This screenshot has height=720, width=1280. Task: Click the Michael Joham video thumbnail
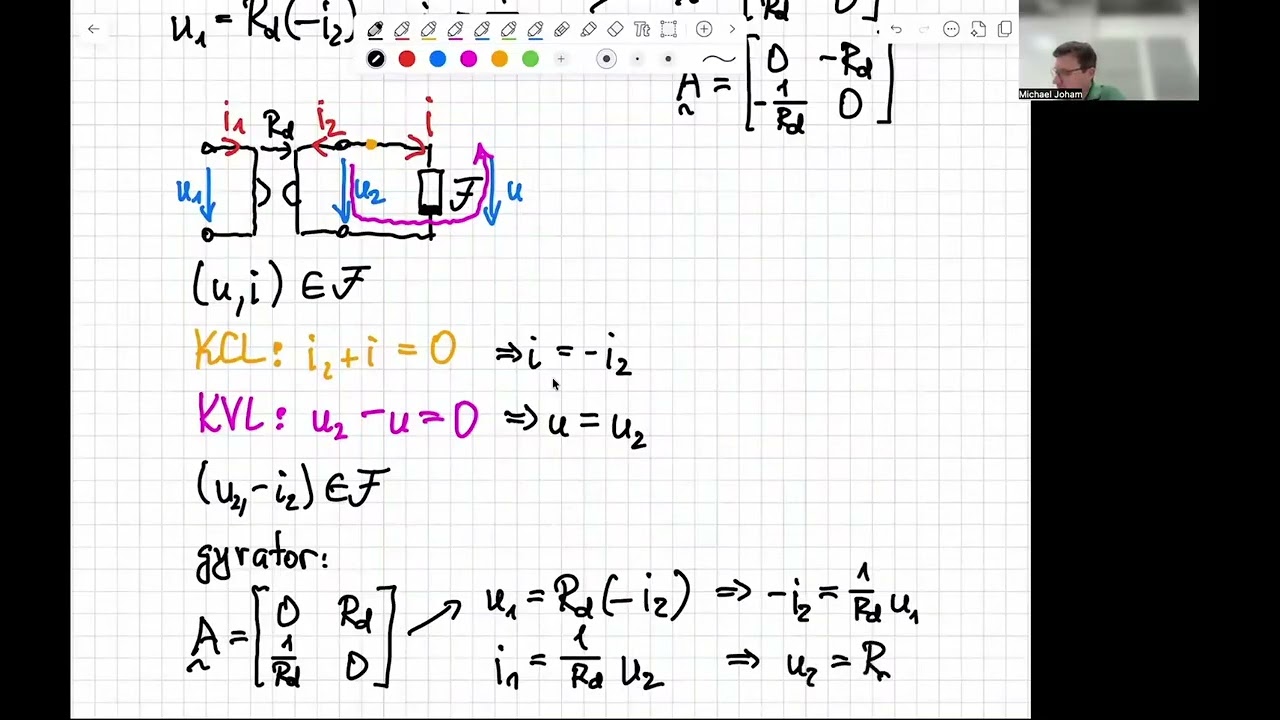[x=1109, y=50]
